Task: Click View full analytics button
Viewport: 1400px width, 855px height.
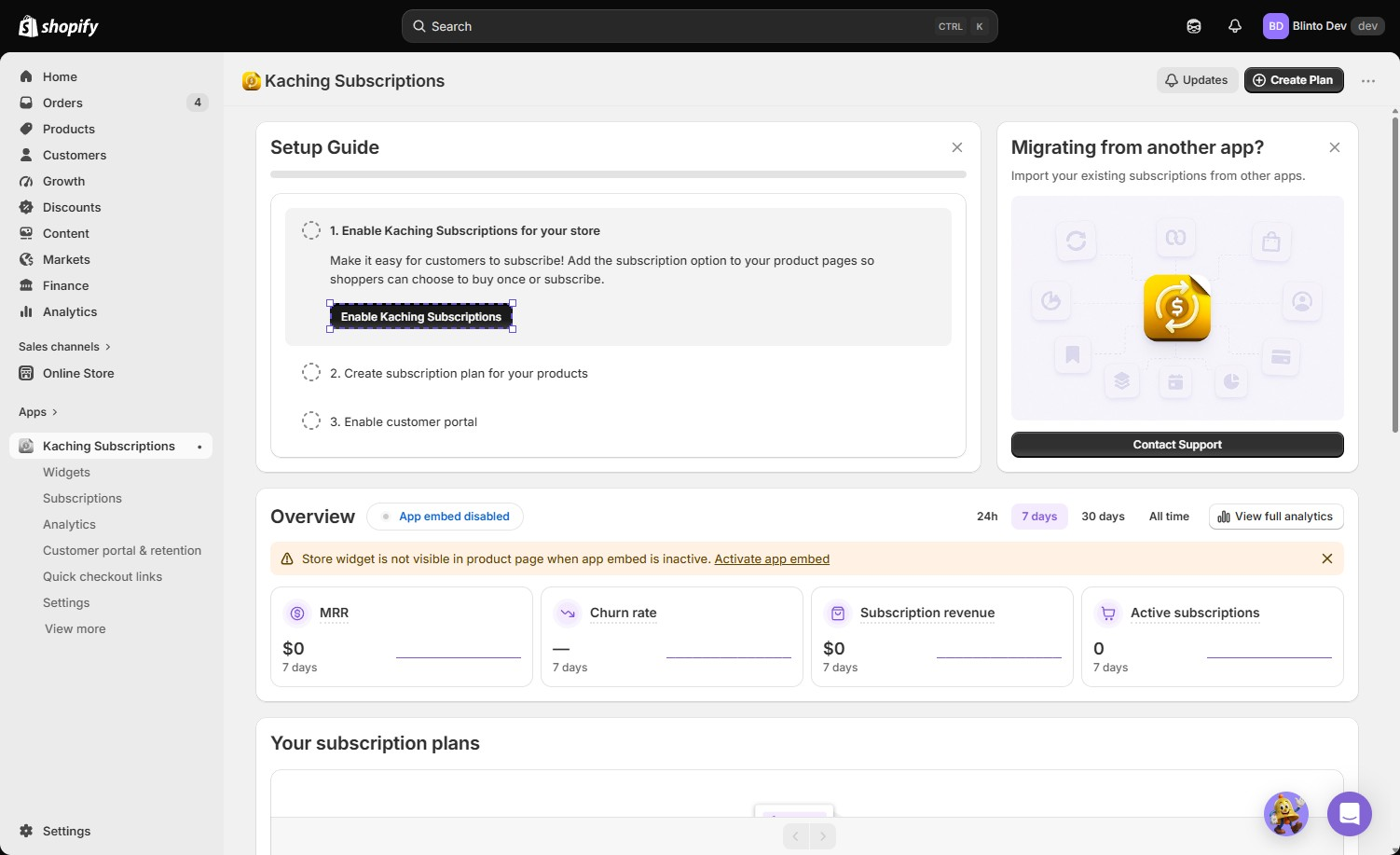Action: tap(1276, 517)
